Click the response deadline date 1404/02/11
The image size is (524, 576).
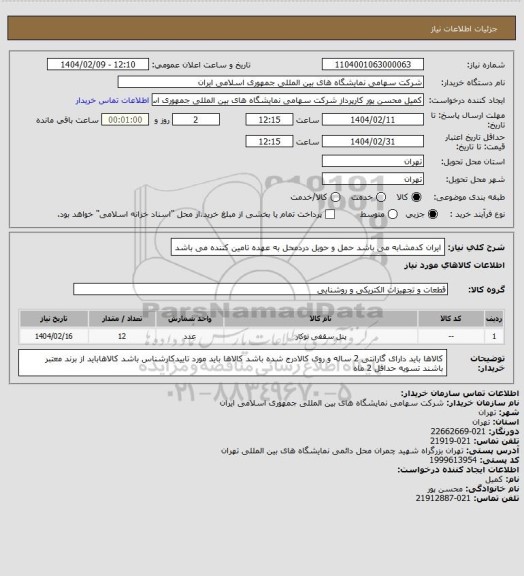[373, 120]
